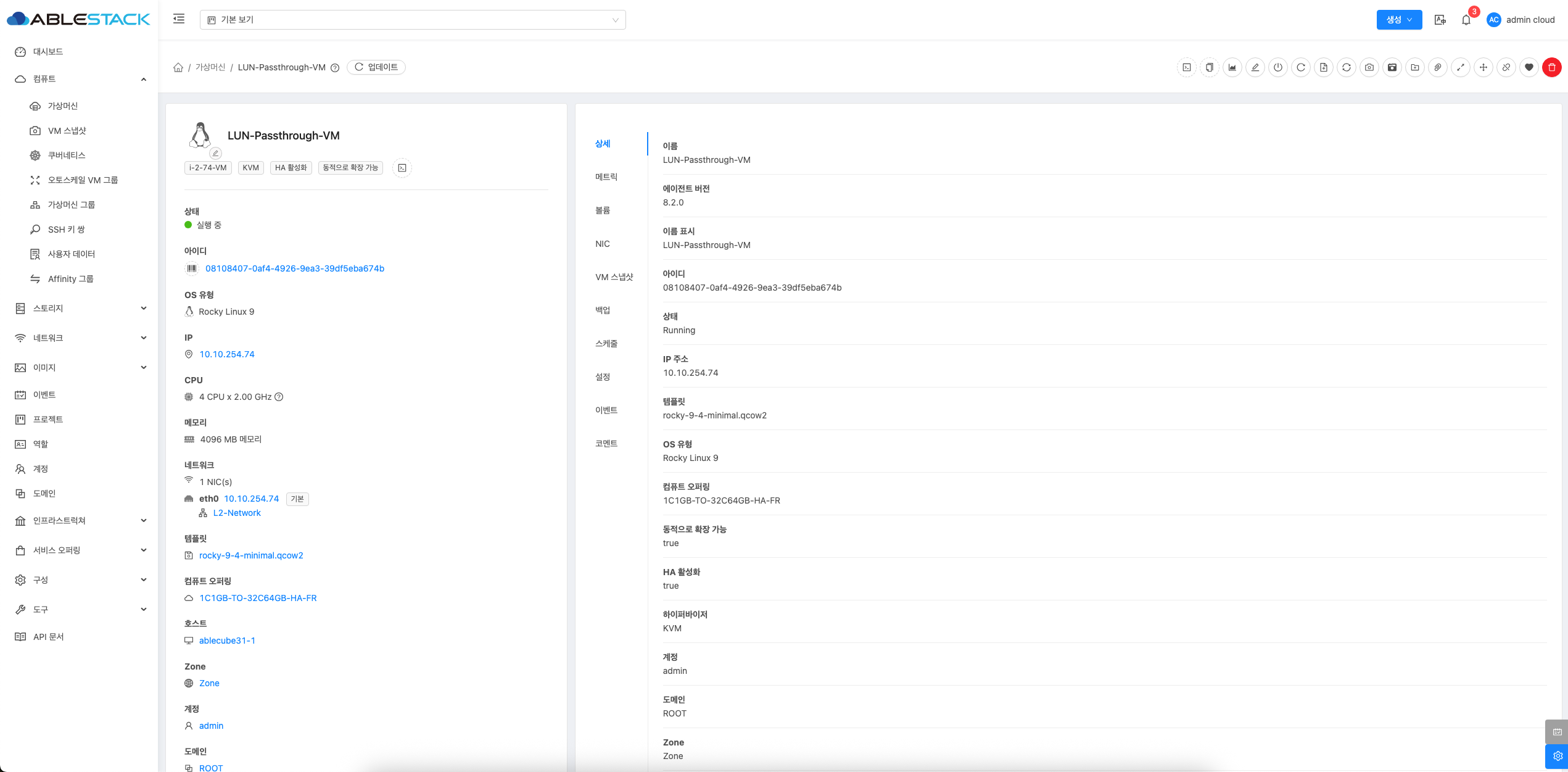Click the blue settings gear corner button
This screenshot has height=772, width=1568.
click(1557, 756)
